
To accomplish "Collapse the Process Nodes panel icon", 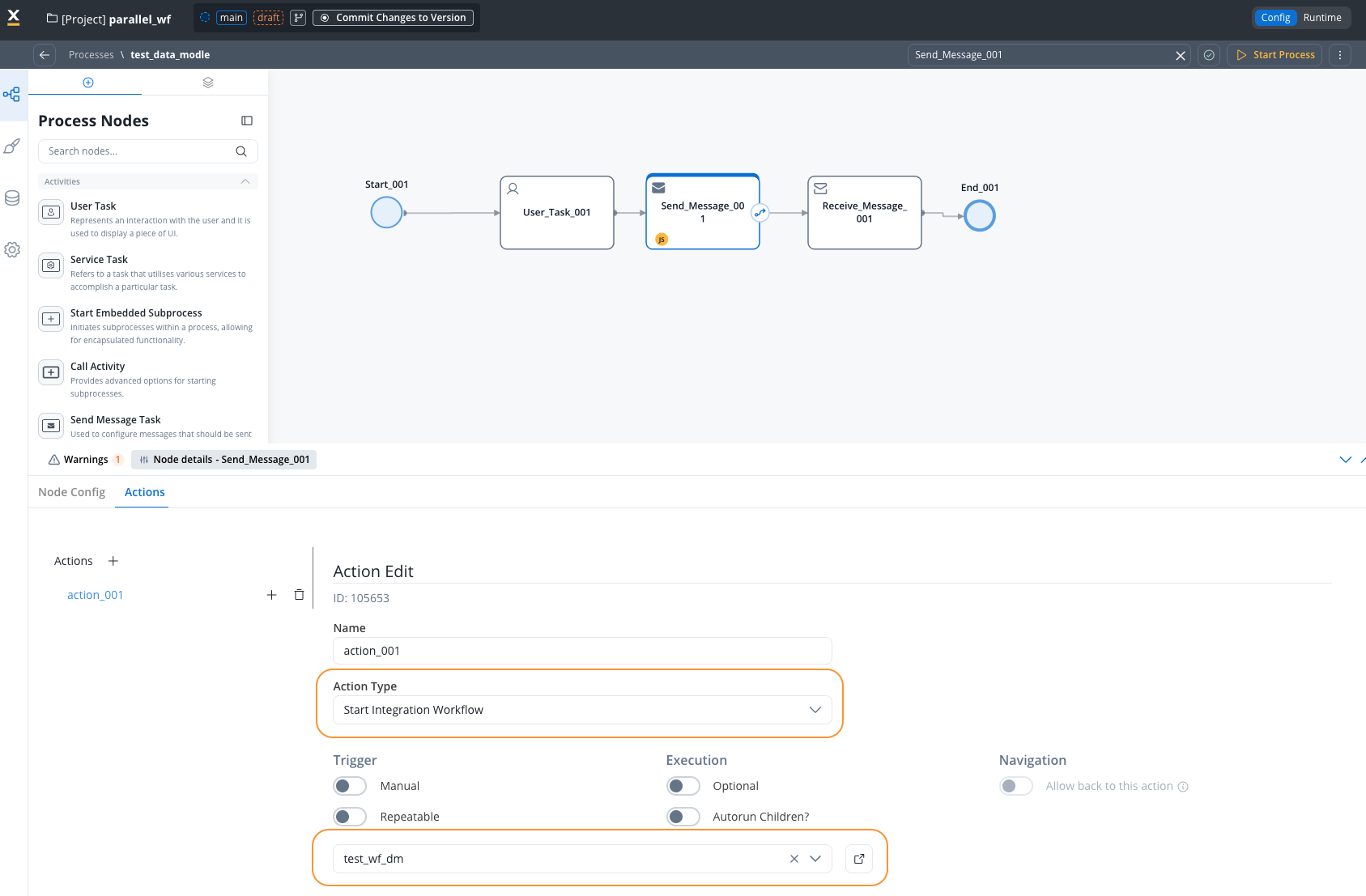I will click(x=247, y=121).
